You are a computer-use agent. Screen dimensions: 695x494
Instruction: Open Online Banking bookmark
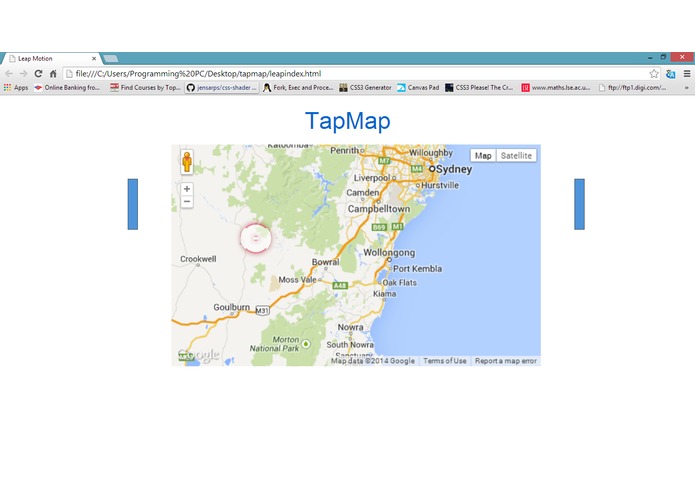(67, 88)
